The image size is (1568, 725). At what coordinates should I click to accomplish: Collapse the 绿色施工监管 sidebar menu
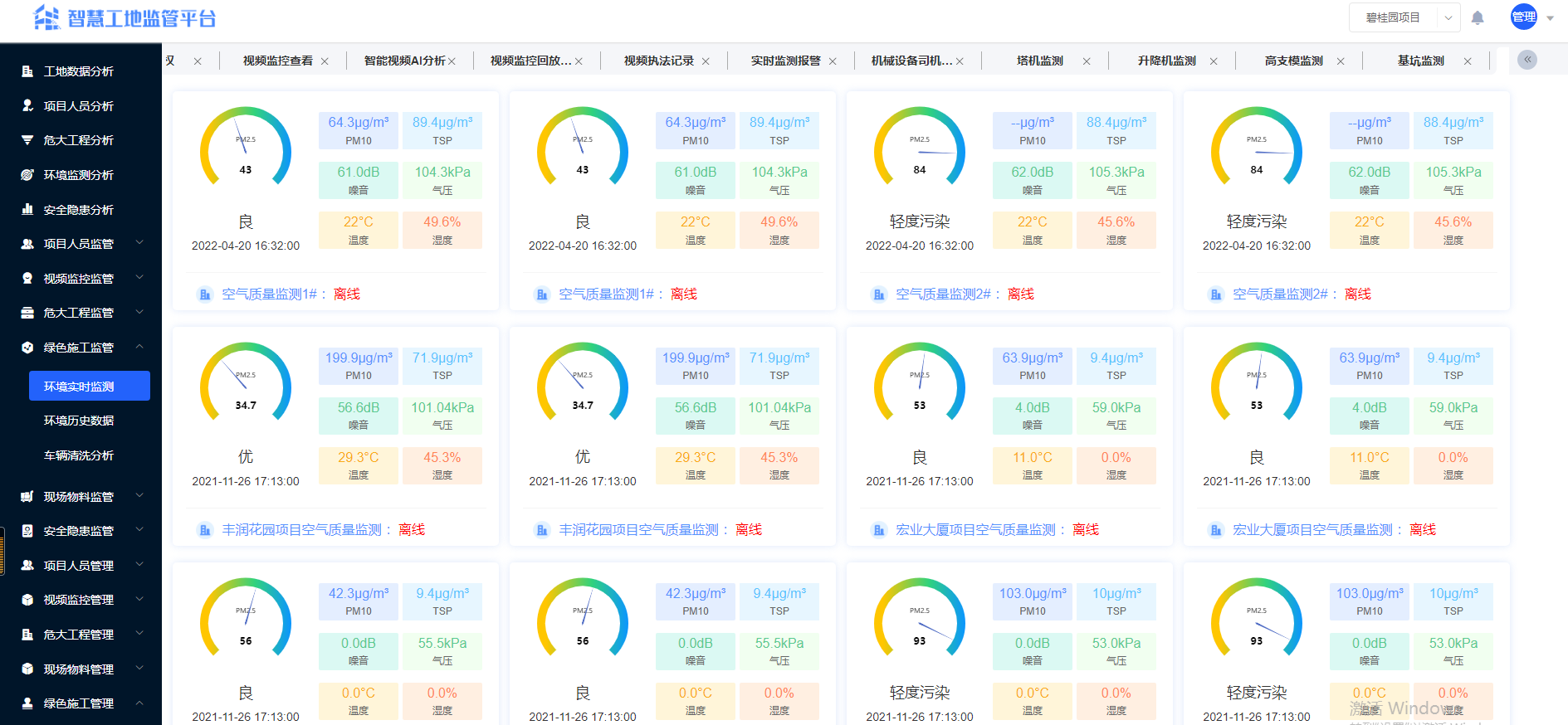click(x=139, y=347)
